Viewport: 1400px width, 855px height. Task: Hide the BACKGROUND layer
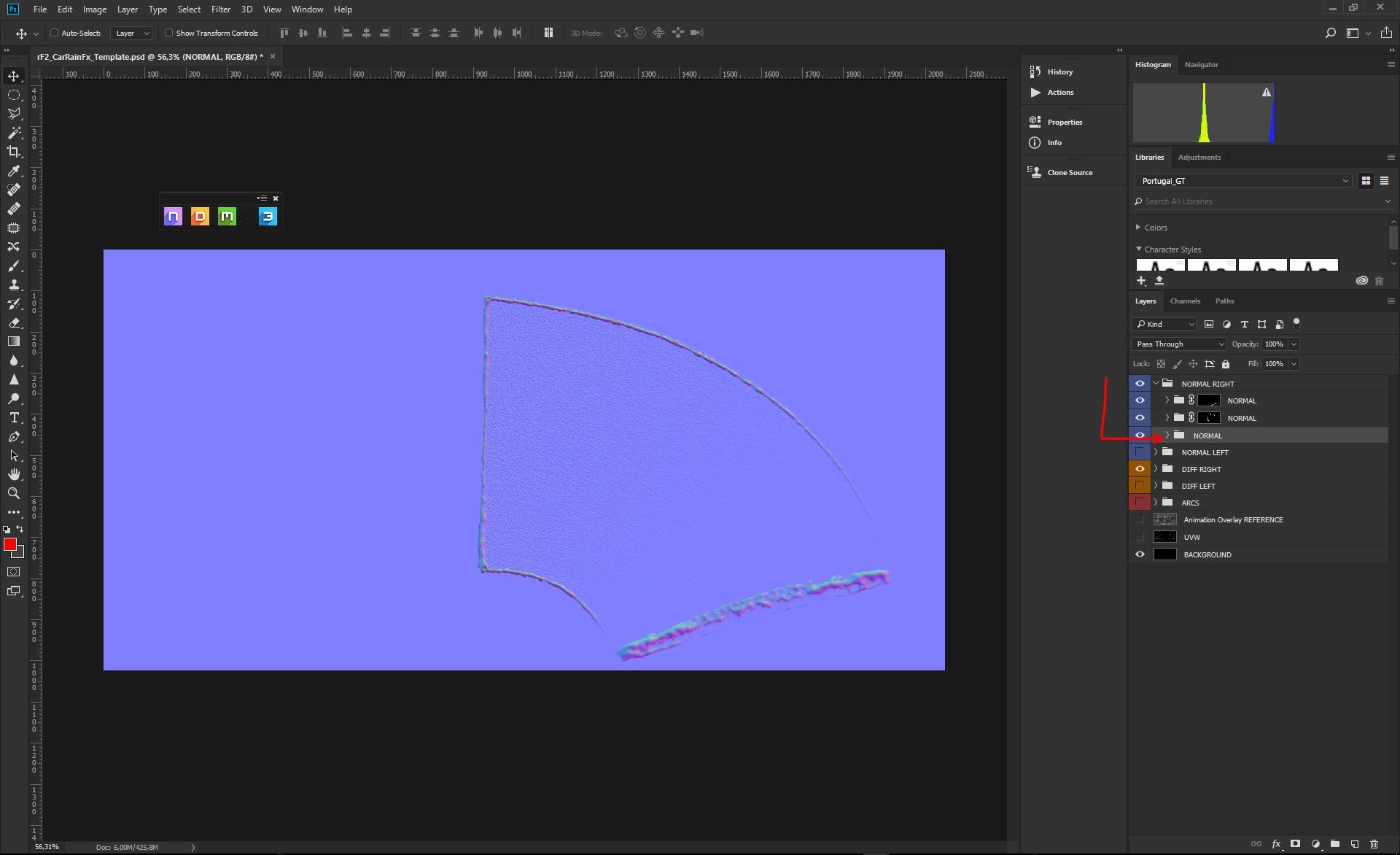pyautogui.click(x=1140, y=554)
